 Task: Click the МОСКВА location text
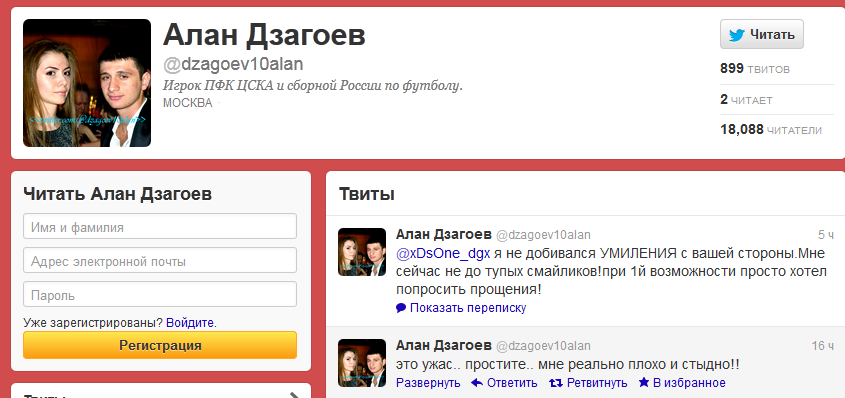(188, 103)
